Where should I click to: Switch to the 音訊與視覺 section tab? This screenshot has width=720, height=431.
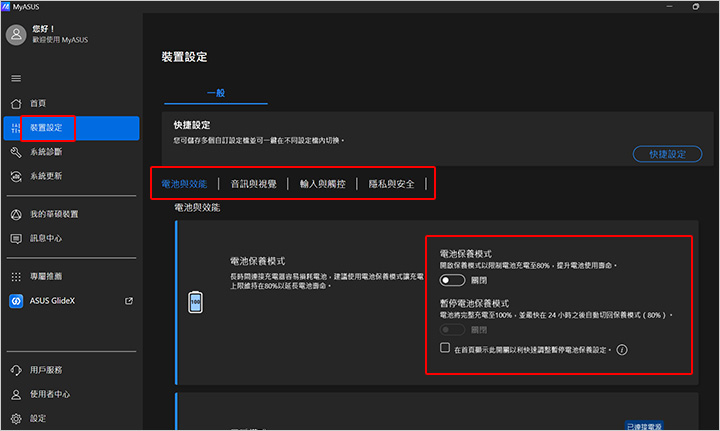coord(253,184)
